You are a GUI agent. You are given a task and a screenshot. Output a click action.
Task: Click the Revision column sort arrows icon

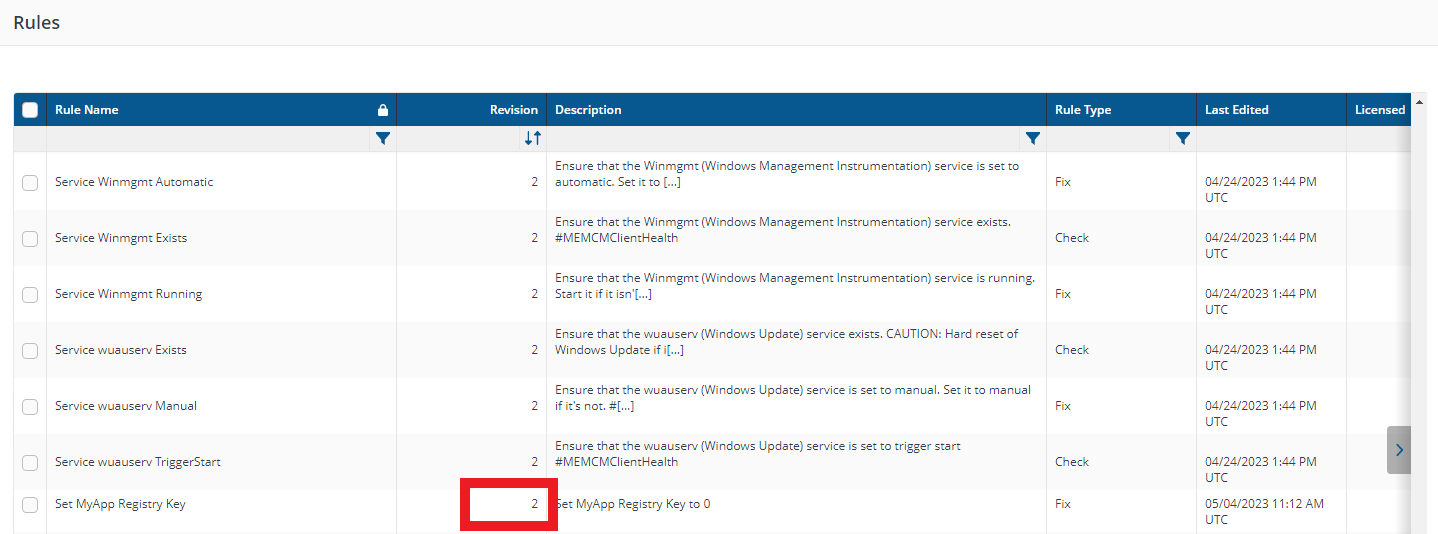[532, 138]
